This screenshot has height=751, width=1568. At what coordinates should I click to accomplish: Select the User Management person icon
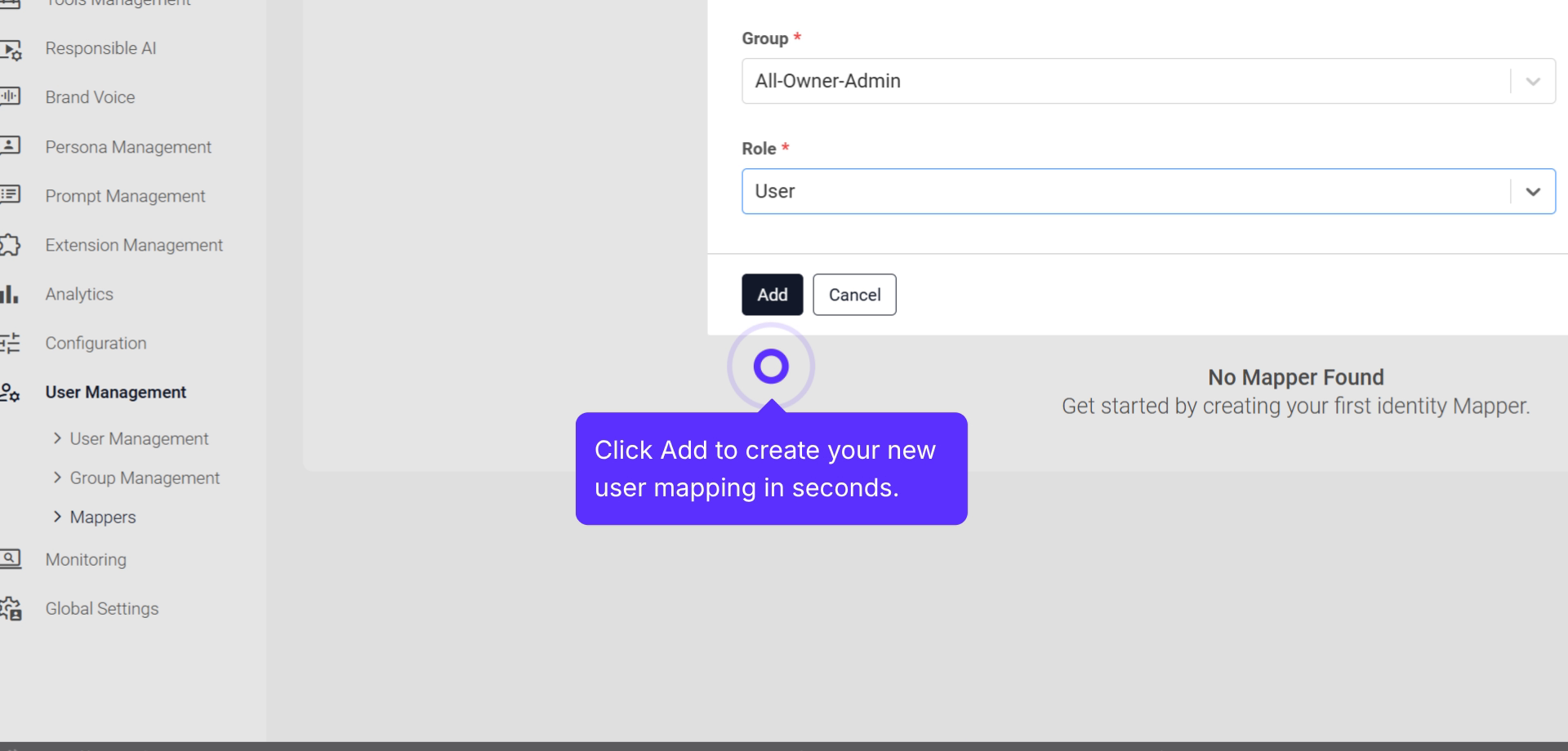pos(11,393)
